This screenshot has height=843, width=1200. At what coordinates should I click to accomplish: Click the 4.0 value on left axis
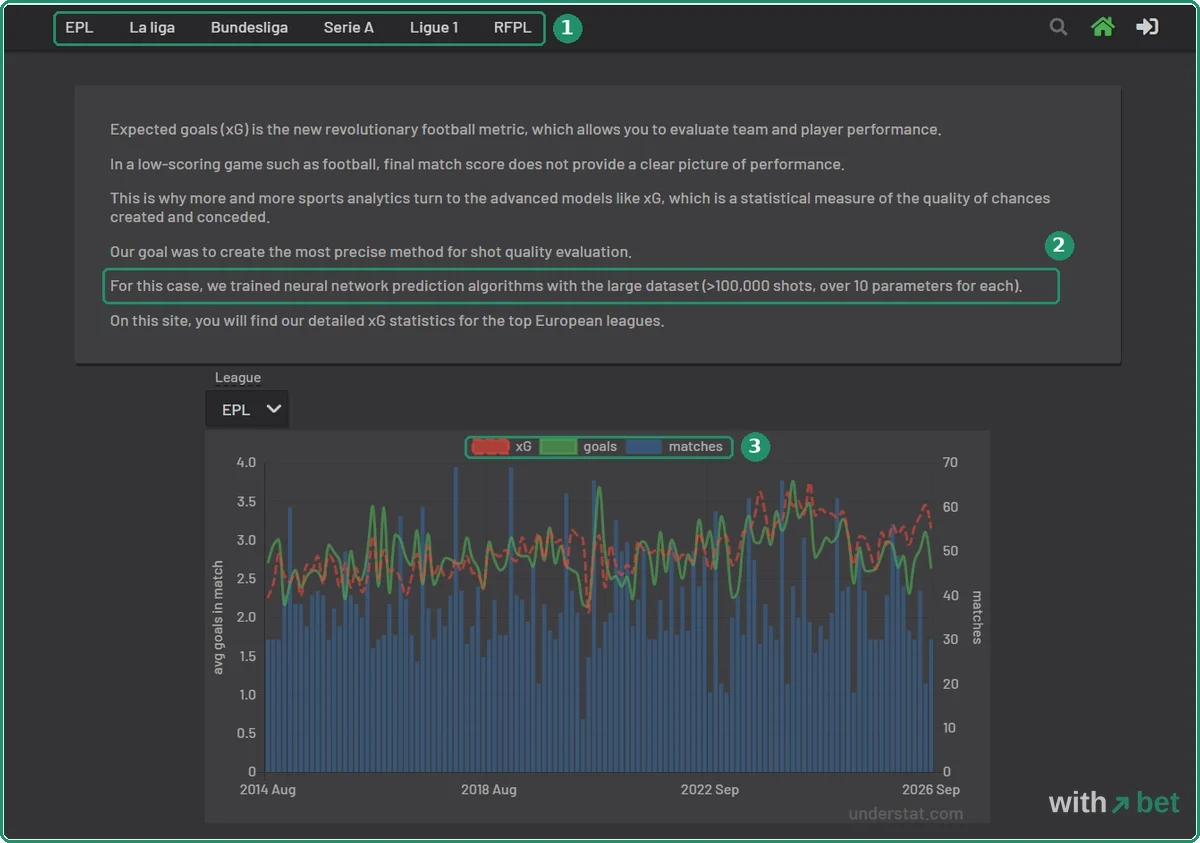point(246,462)
